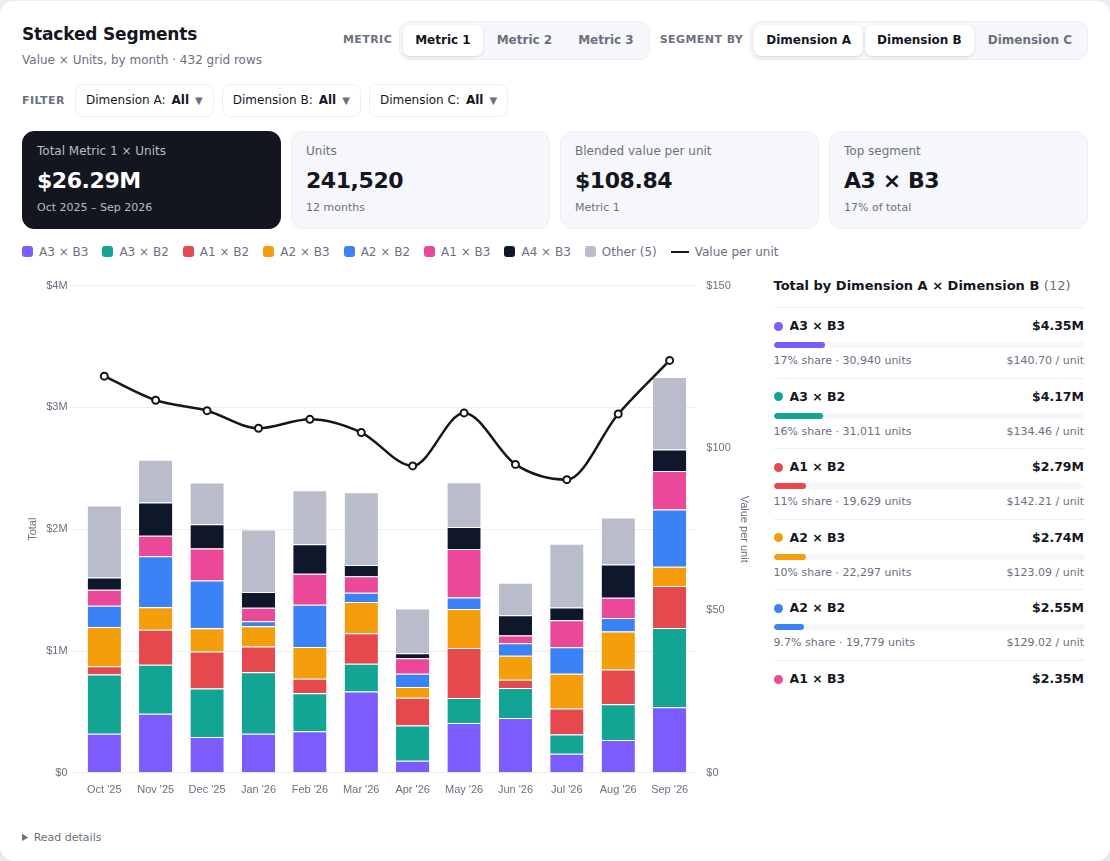Click orange A2 × B3 segment in Aug '26 bar
Screen dimensions: 1110x861
pyautogui.click(x=618, y=651)
